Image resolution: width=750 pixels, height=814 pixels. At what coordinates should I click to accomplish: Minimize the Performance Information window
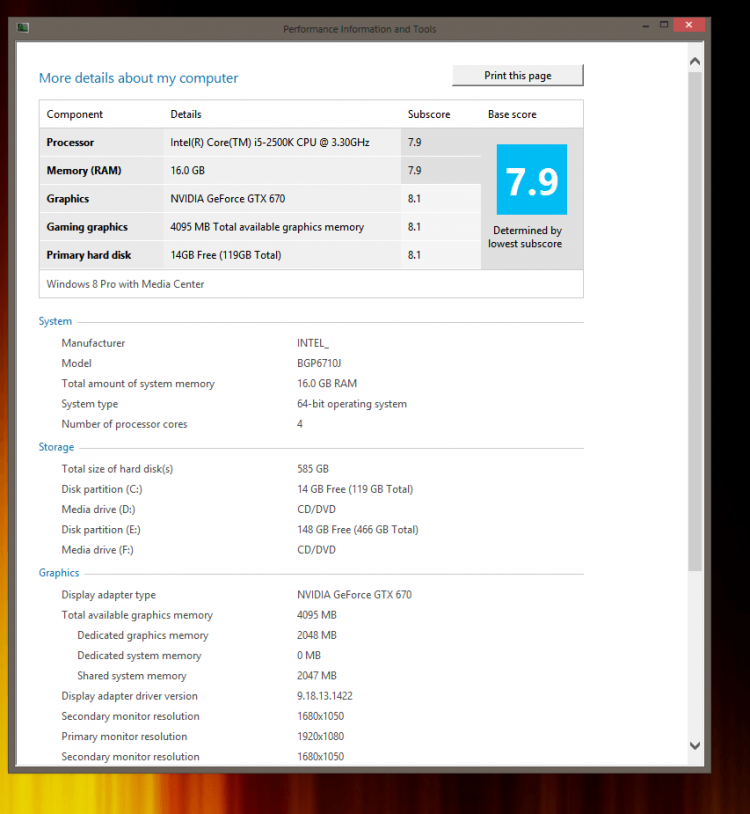646,25
